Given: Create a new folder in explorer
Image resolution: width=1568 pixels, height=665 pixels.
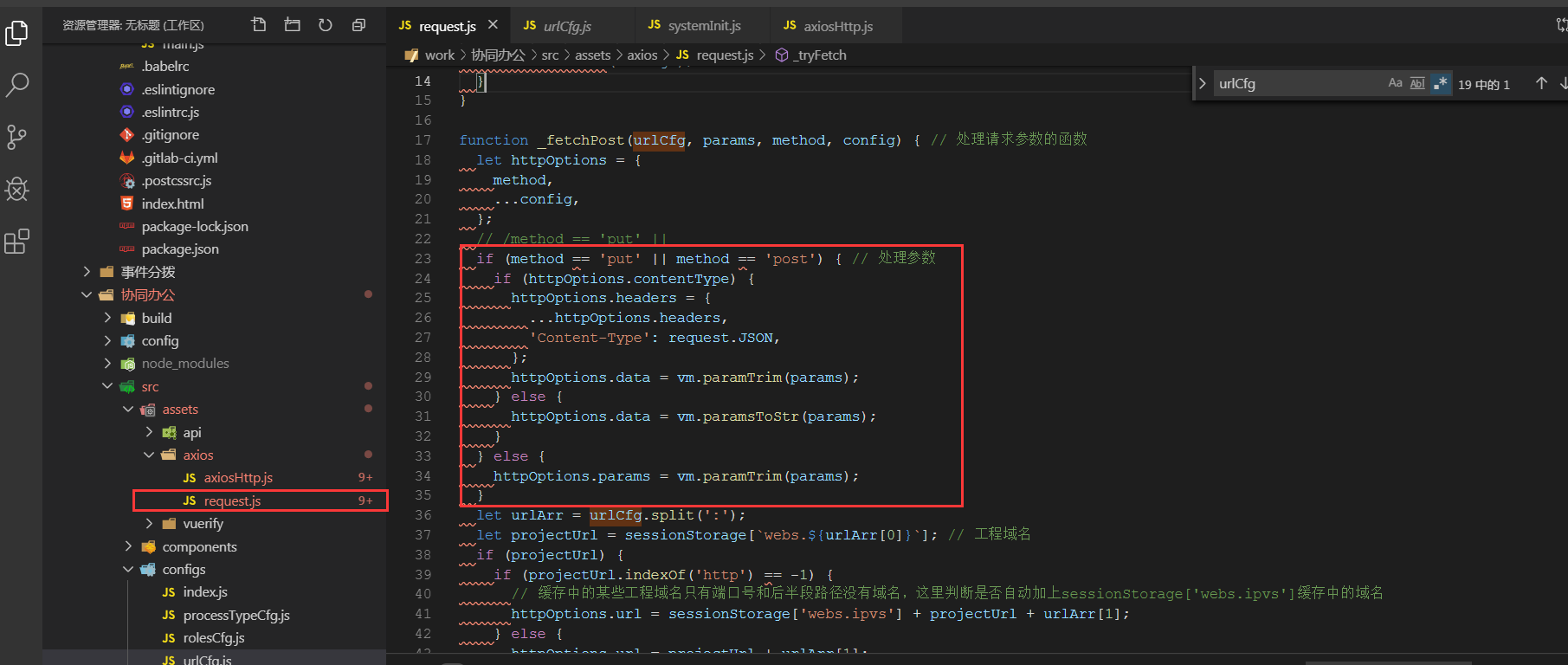Looking at the screenshot, I should click(292, 25).
